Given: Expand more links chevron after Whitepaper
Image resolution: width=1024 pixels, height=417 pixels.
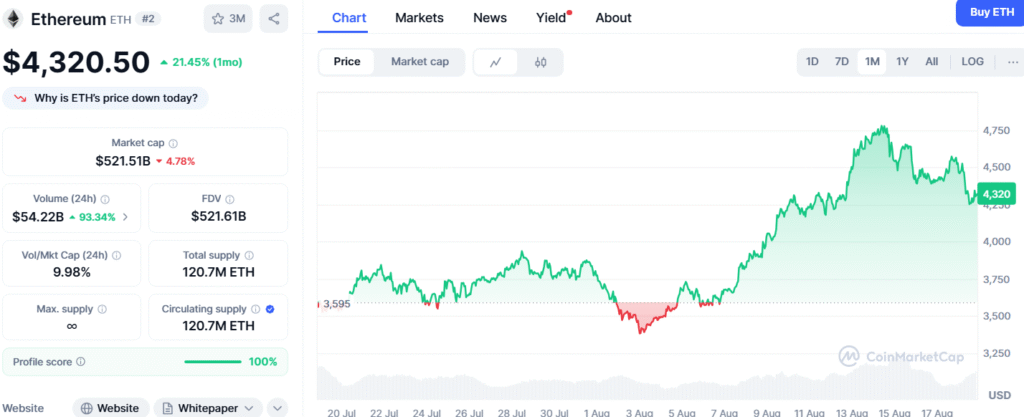Looking at the screenshot, I should pos(279,408).
